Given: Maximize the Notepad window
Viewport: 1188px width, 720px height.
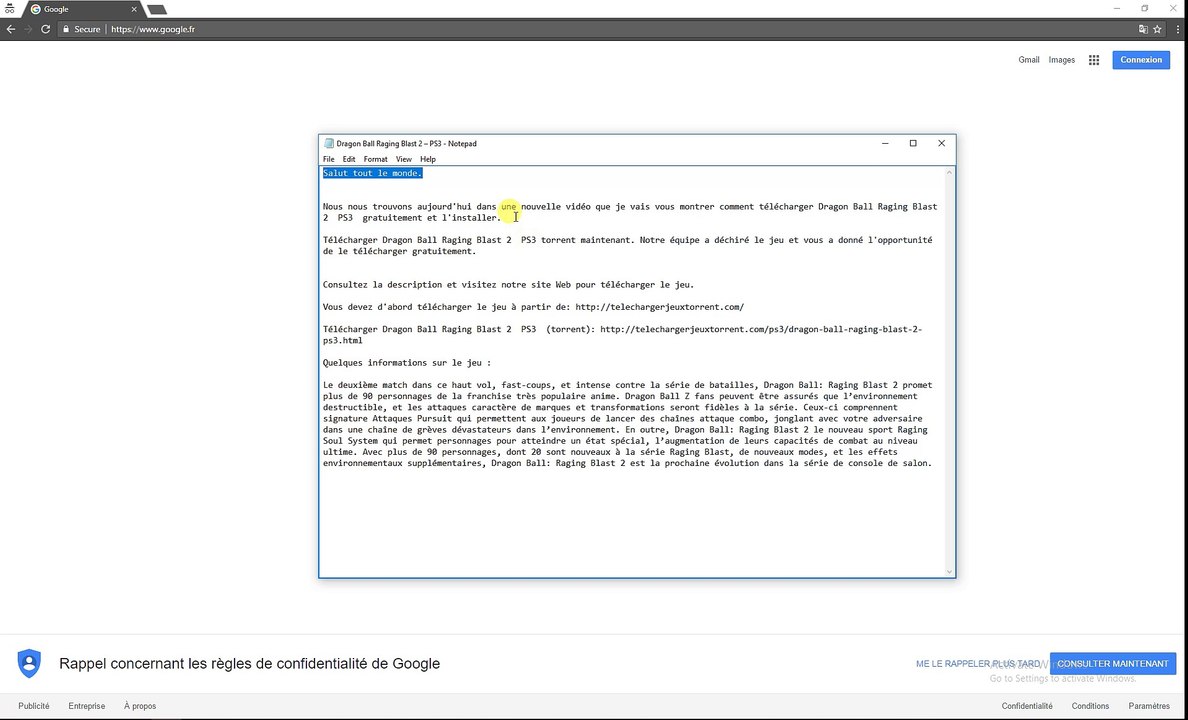Looking at the screenshot, I should 913,143.
